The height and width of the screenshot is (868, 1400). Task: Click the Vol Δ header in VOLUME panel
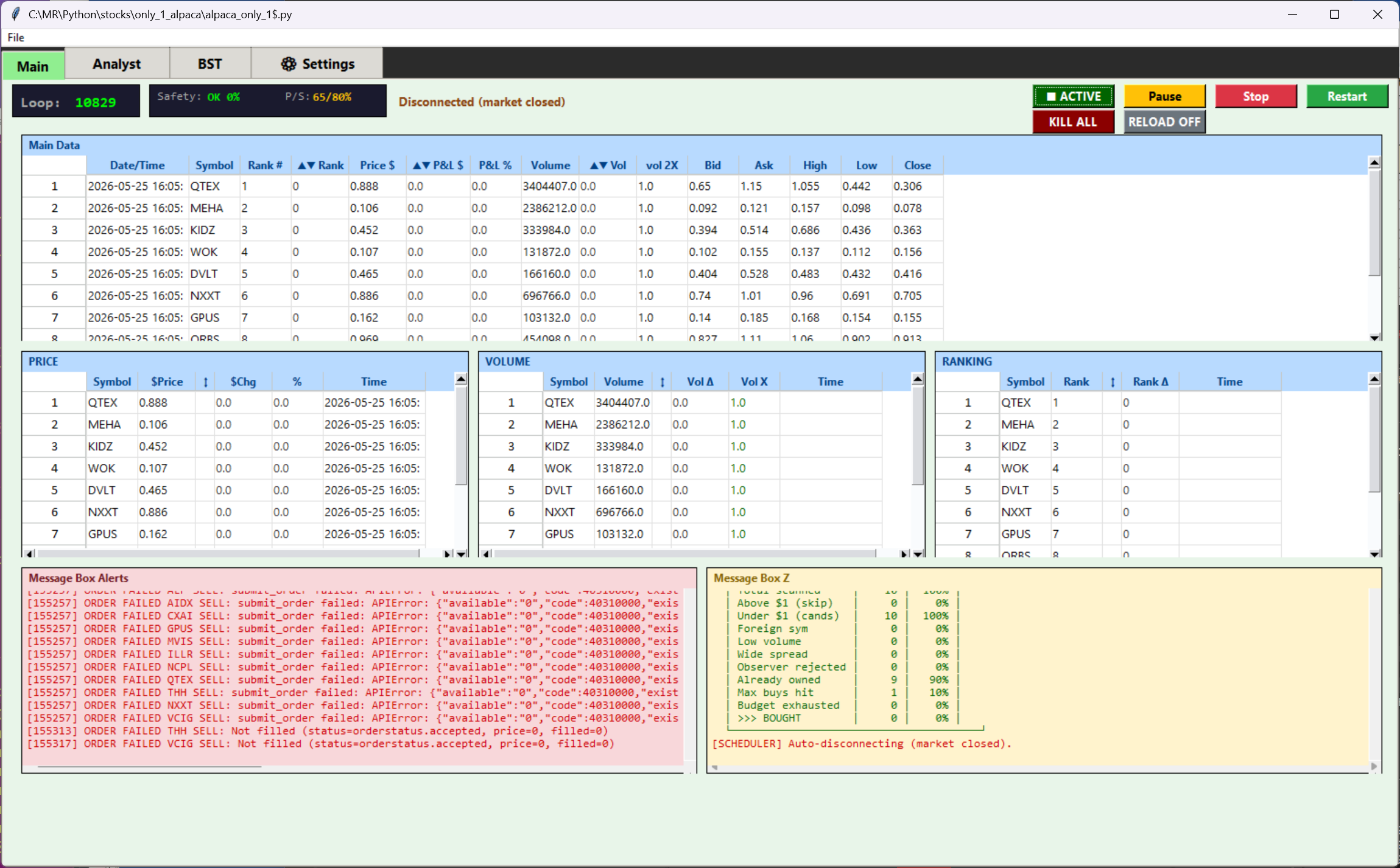pos(700,382)
